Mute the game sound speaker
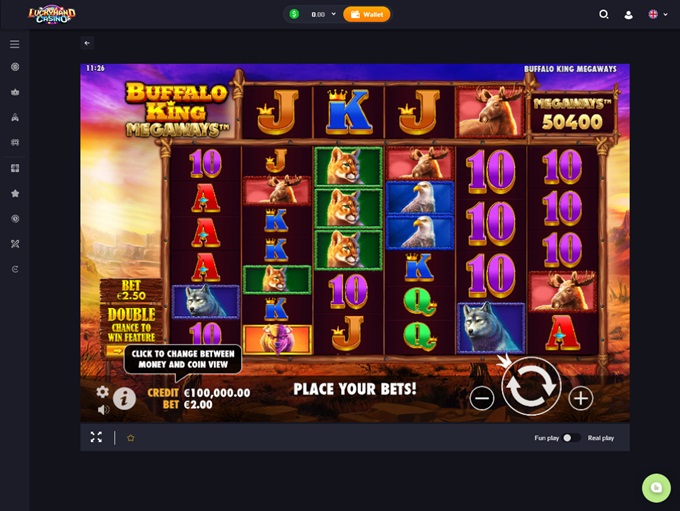Screen dimensions: 680x511 pos(103,409)
